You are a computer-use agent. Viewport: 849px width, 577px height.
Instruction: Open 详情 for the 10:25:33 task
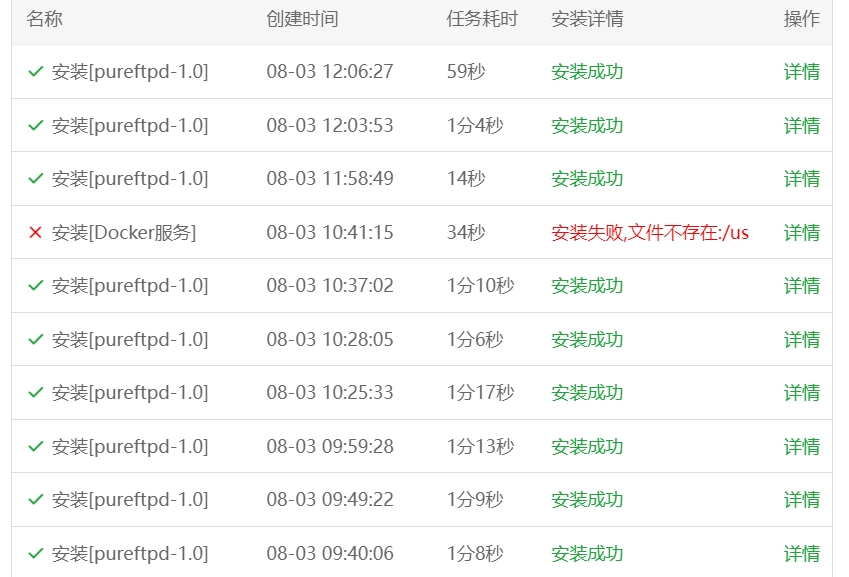(802, 393)
